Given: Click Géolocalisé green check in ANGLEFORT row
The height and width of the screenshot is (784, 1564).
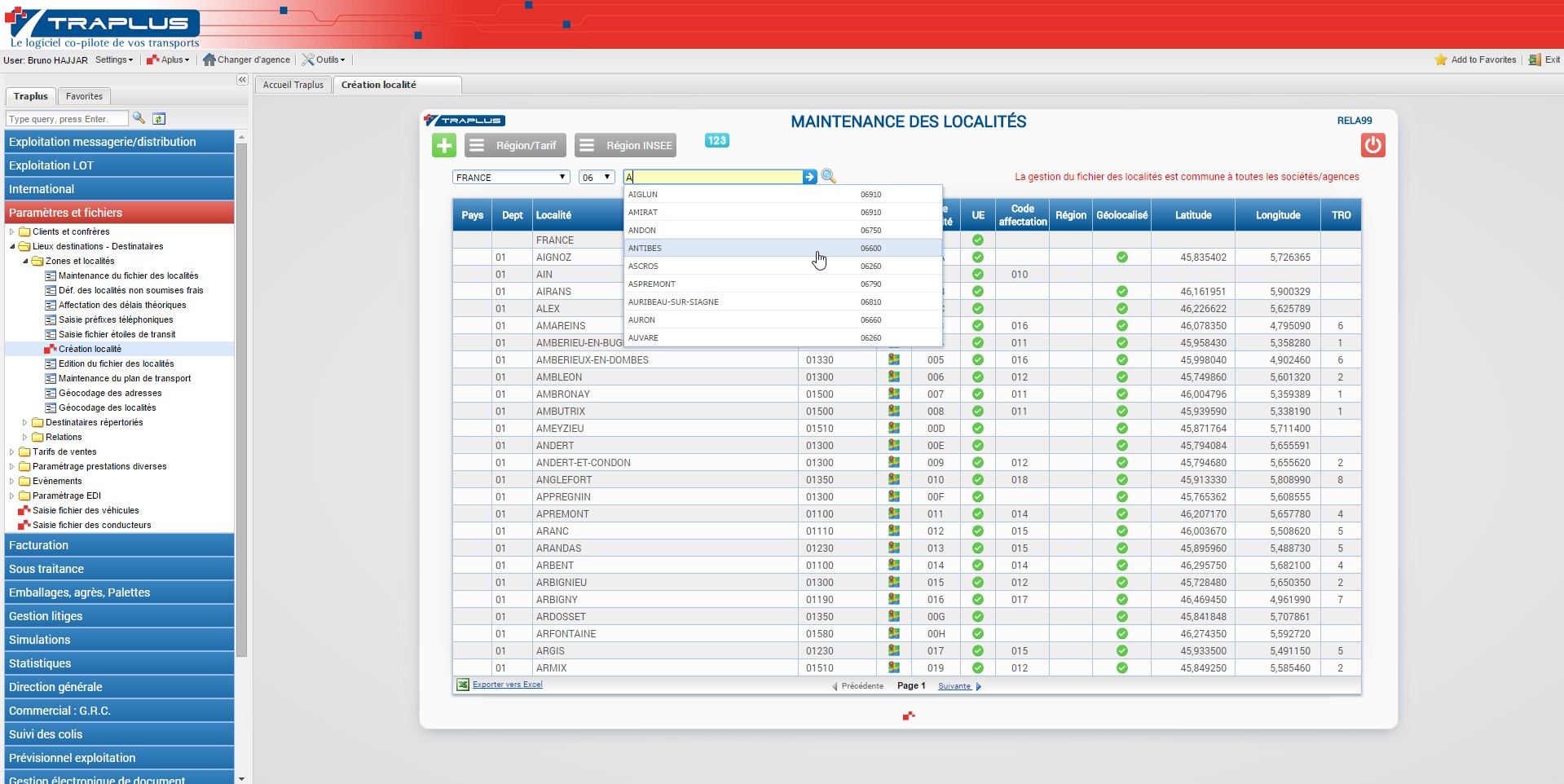Looking at the screenshot, I should pos(1122,479).
